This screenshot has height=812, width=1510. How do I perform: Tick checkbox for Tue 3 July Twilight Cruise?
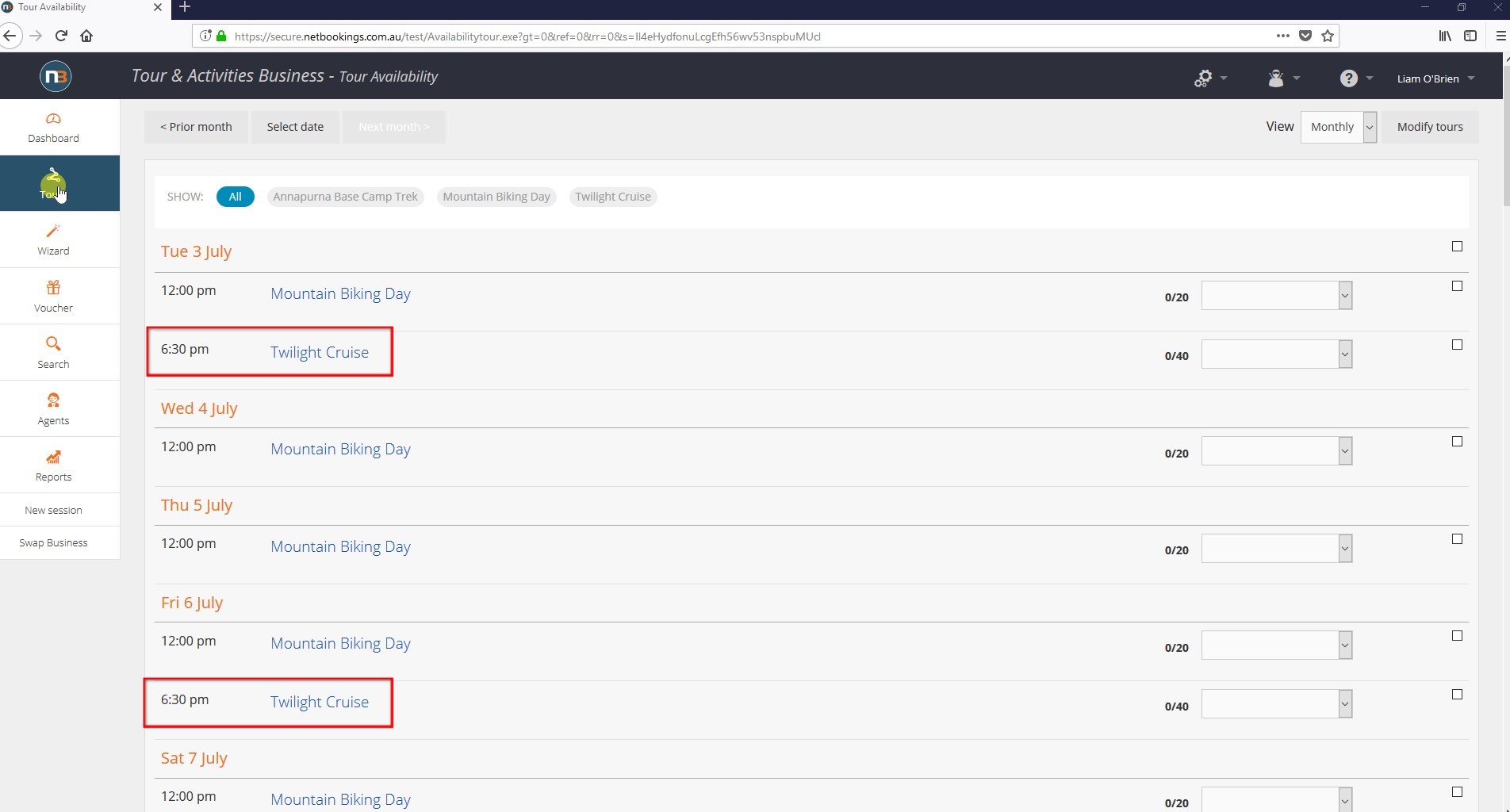click(x=1457, y=345)
